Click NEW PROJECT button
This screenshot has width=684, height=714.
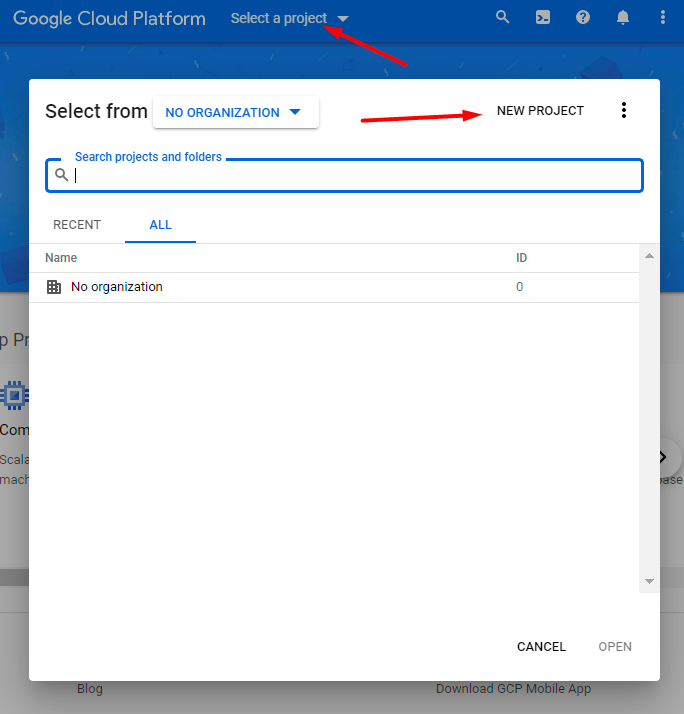pos(540,111)
